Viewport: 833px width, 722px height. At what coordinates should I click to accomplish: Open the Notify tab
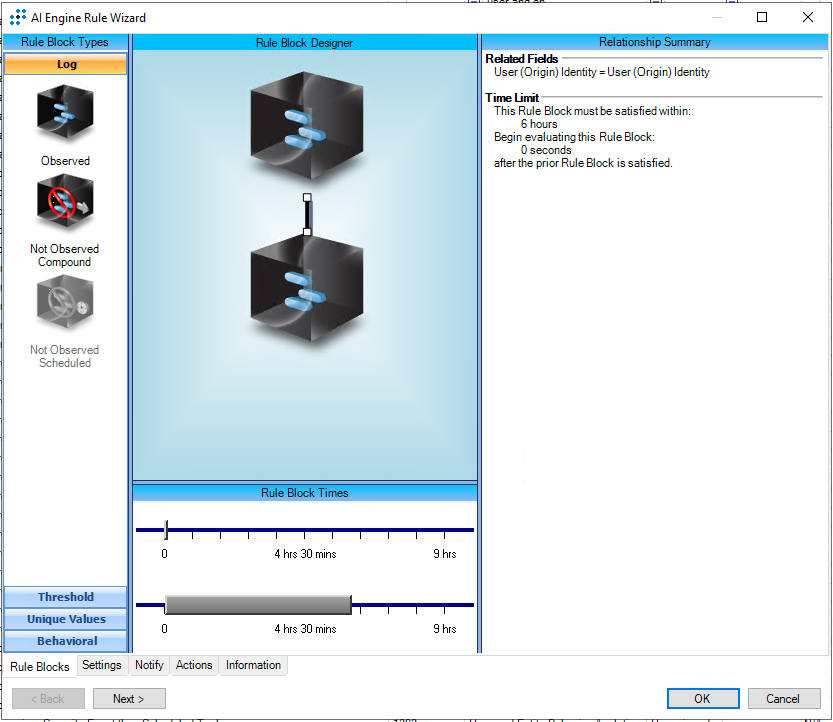click(x=149, y=665)
